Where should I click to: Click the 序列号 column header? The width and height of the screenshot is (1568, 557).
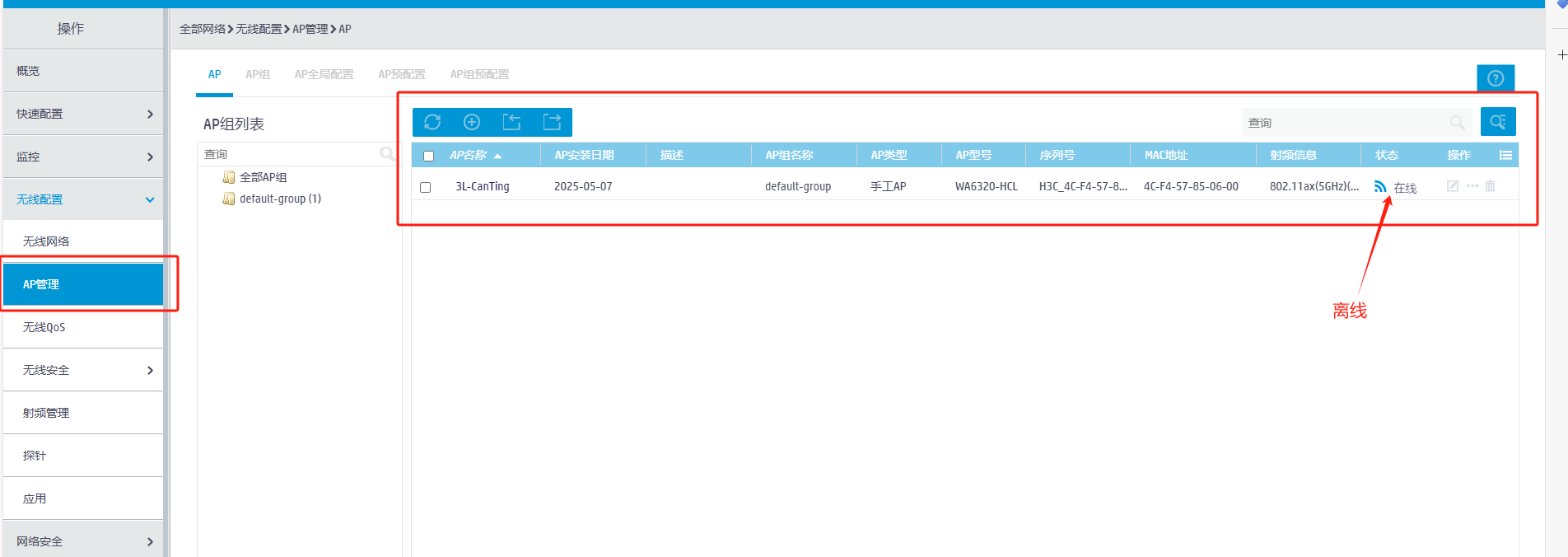[1057, 155]
